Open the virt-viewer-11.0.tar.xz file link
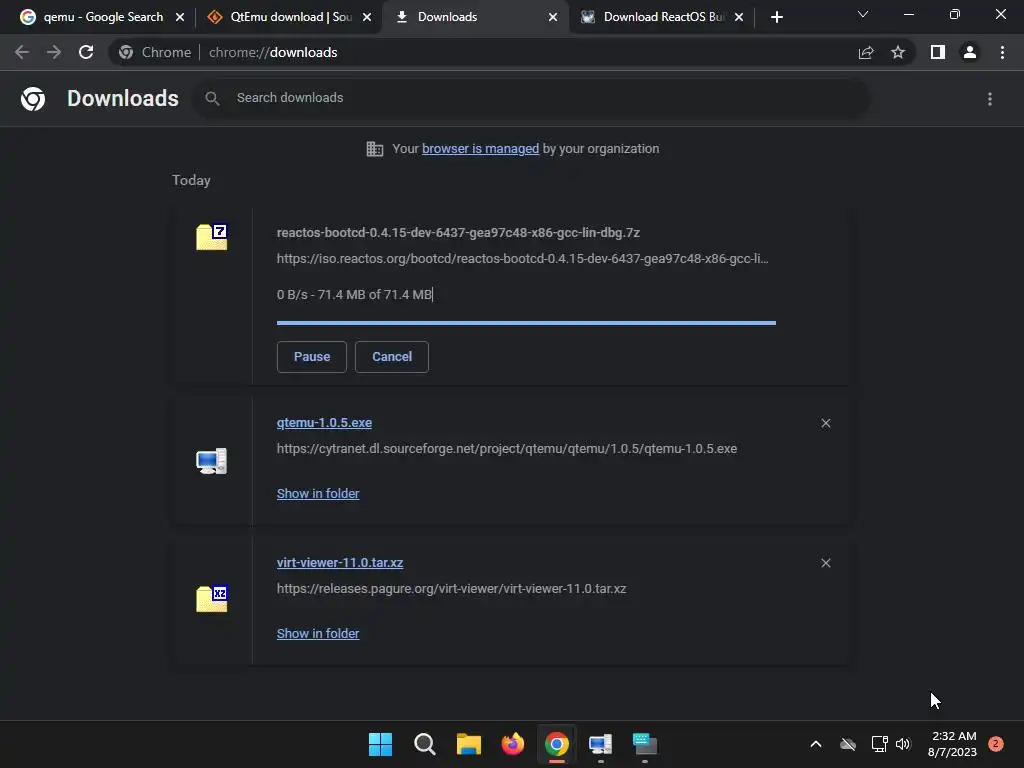 point(340,562)
